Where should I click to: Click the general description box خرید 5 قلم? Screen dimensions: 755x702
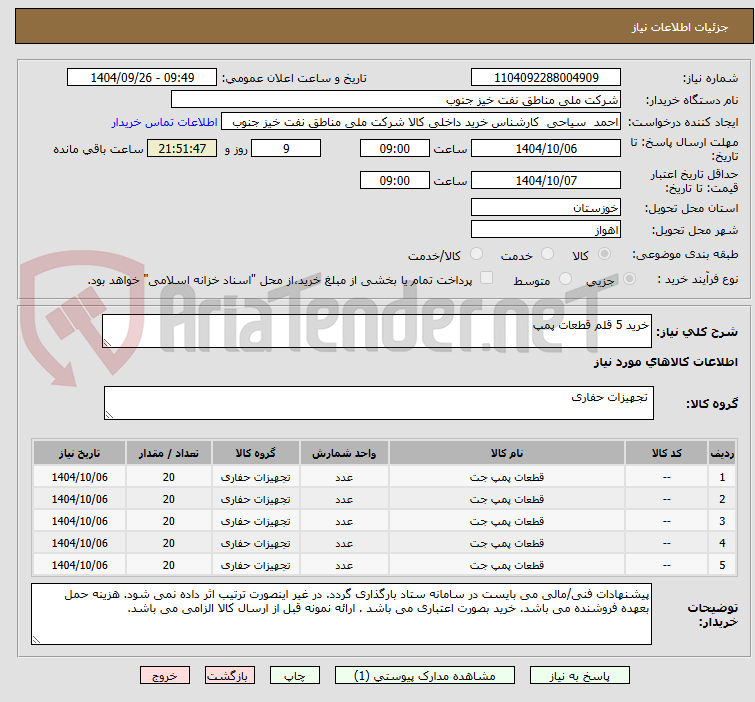[x=377, y=331]
